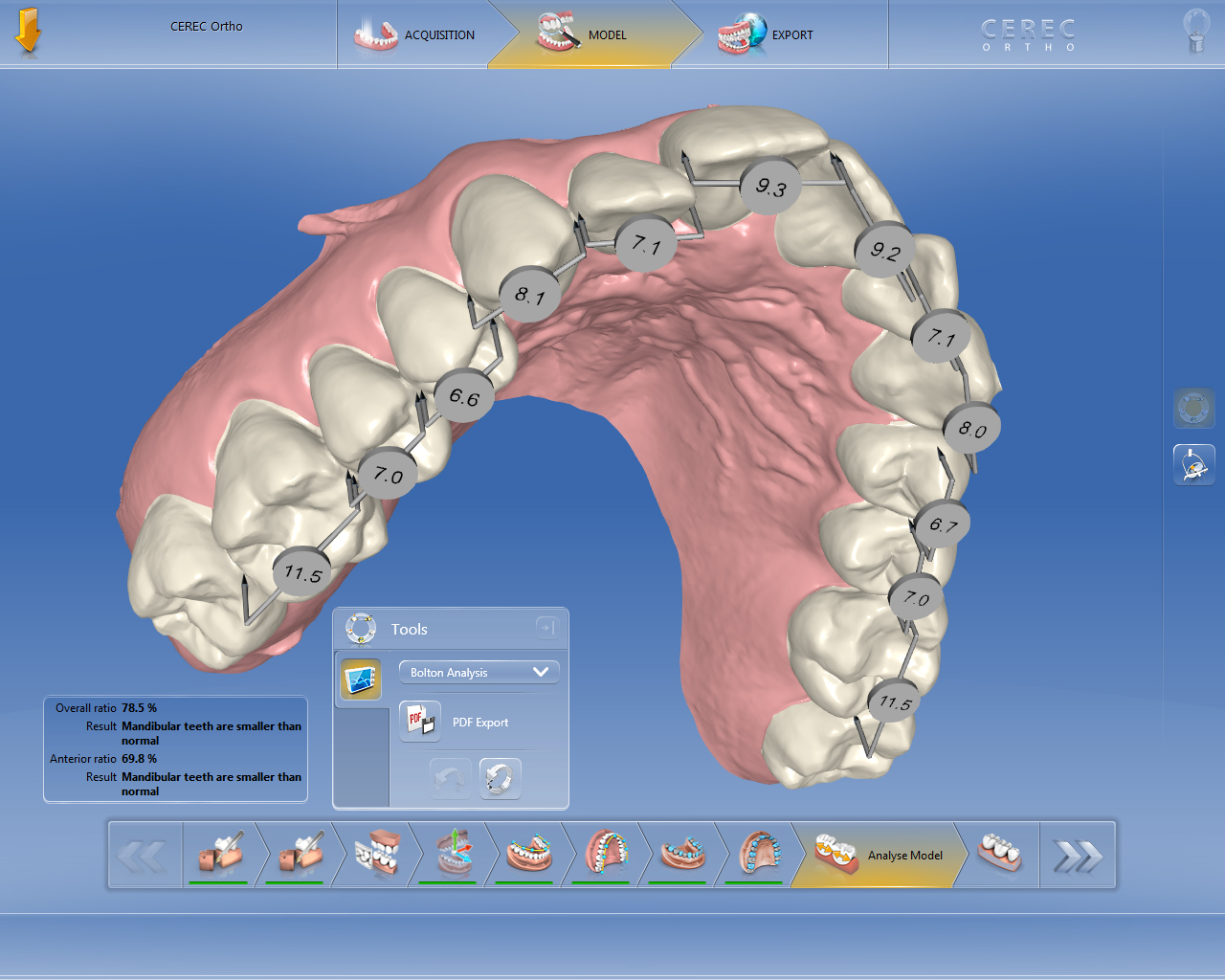
Task: Open the model axis alignment step
Action: point(452,854)
